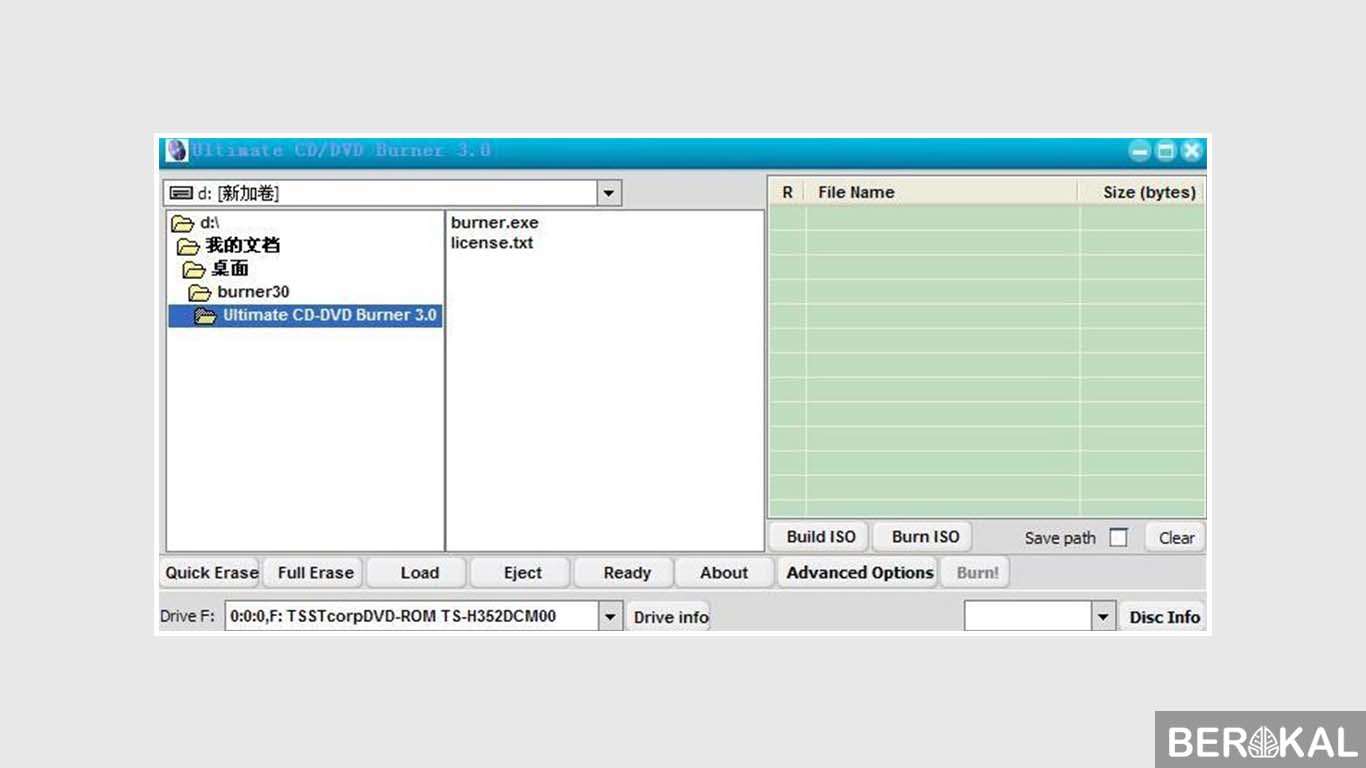Select license.txt in the file list
Viewport: 1366px width, 768px height.
492,243
